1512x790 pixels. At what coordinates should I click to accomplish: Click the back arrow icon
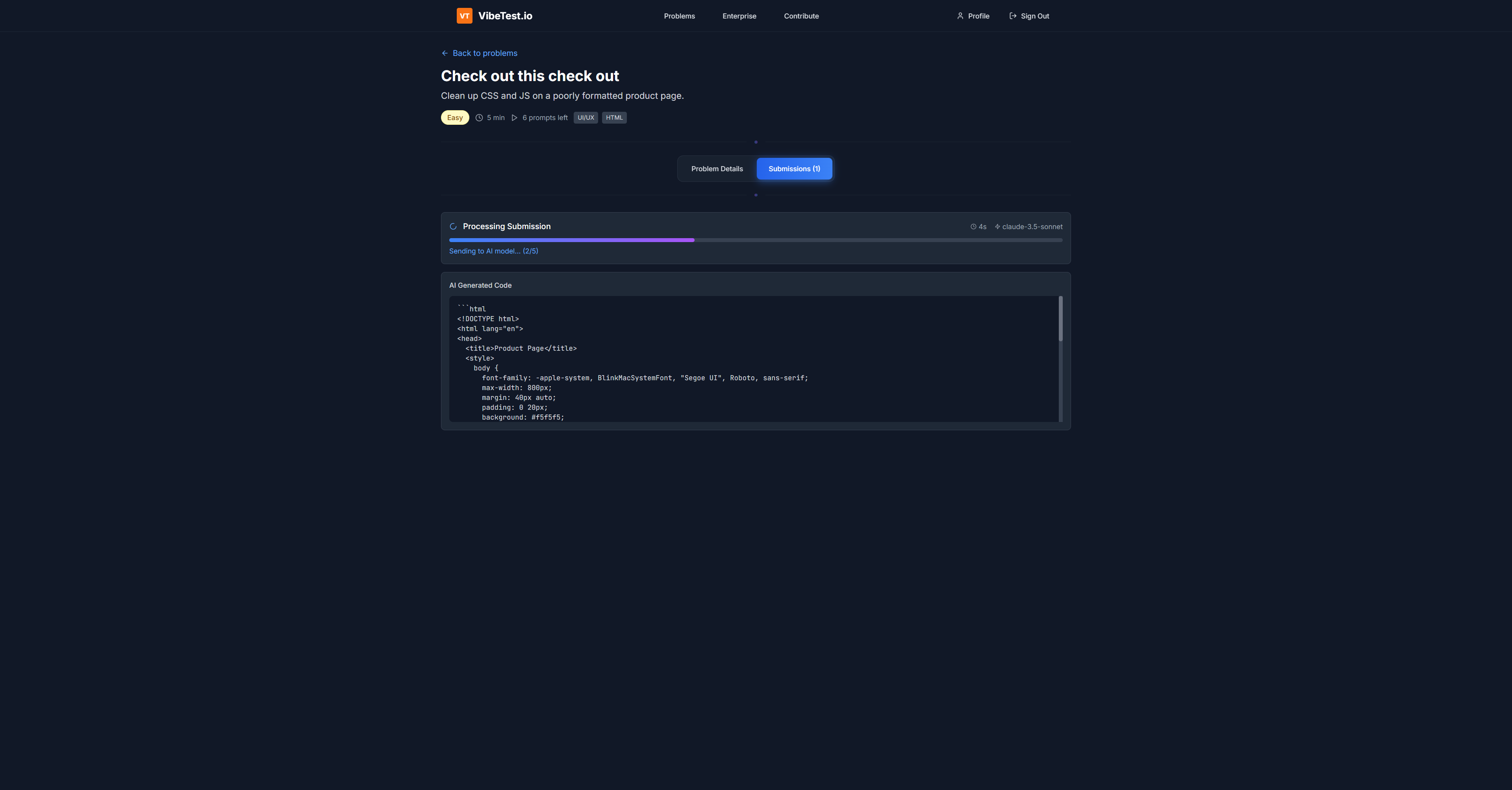tap(445, 54)
